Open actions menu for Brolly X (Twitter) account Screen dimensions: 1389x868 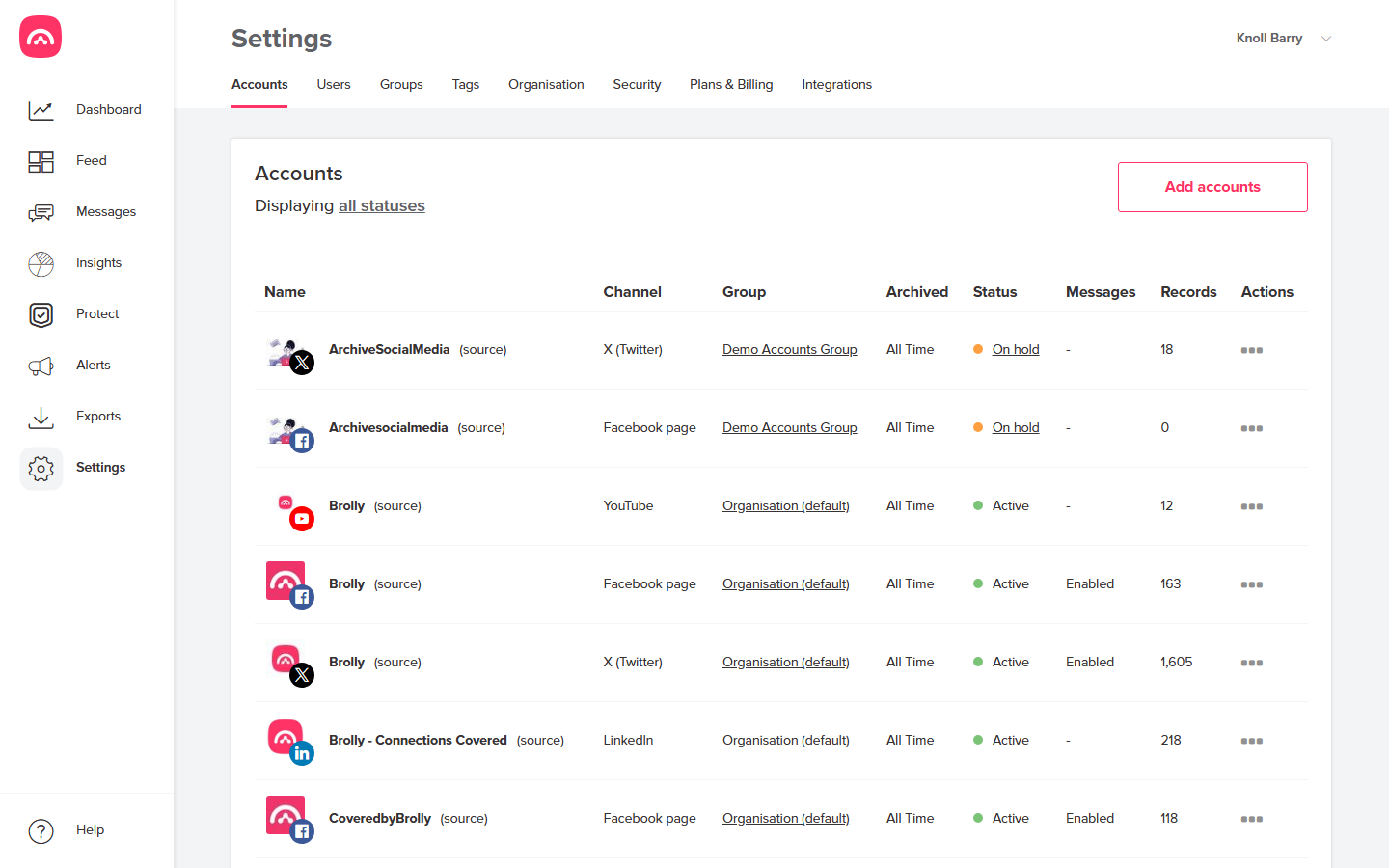pos(1252,663)
